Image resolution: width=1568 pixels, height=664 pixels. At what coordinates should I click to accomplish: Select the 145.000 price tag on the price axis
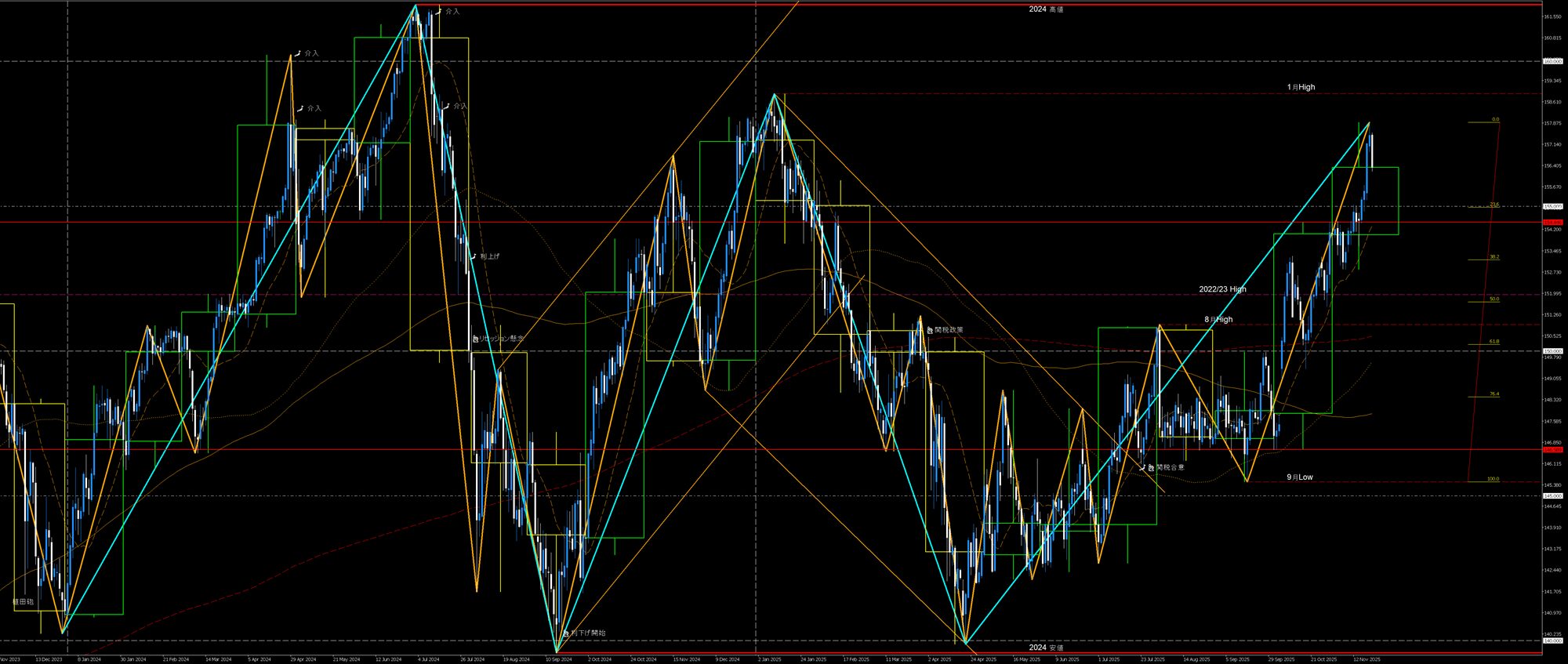[1552, 495]
